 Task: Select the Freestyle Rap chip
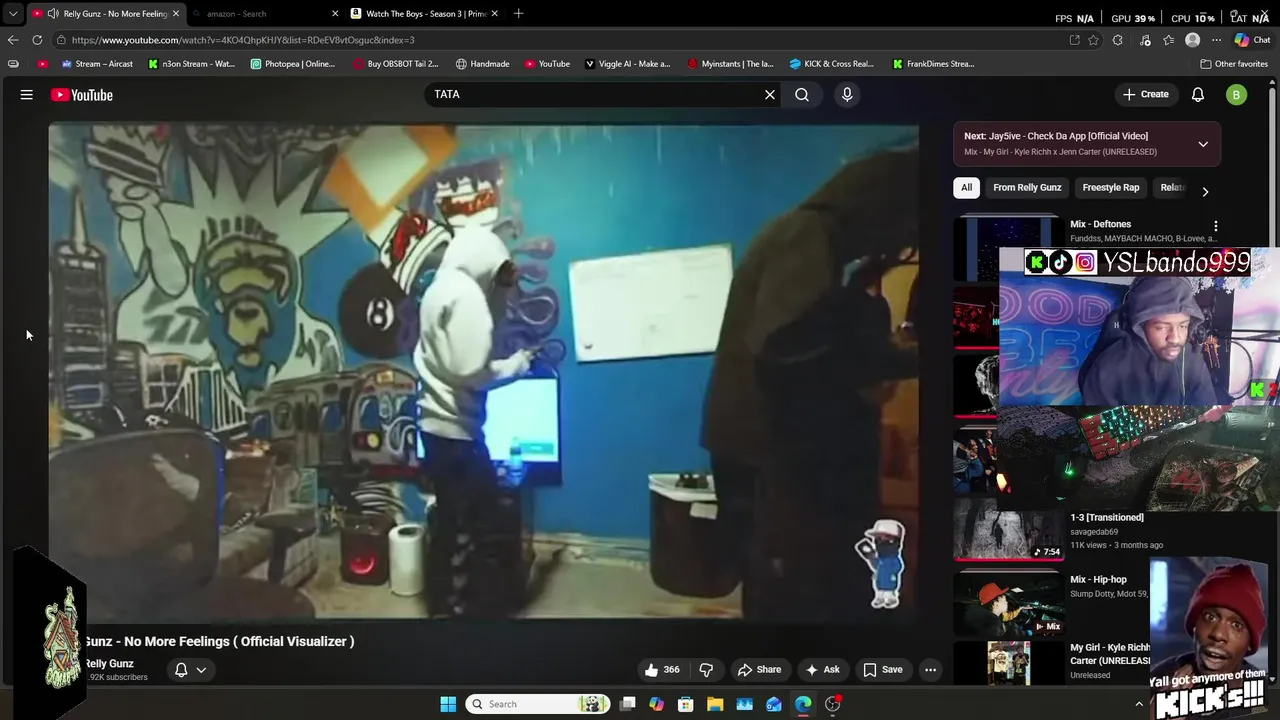point(1110,188)
